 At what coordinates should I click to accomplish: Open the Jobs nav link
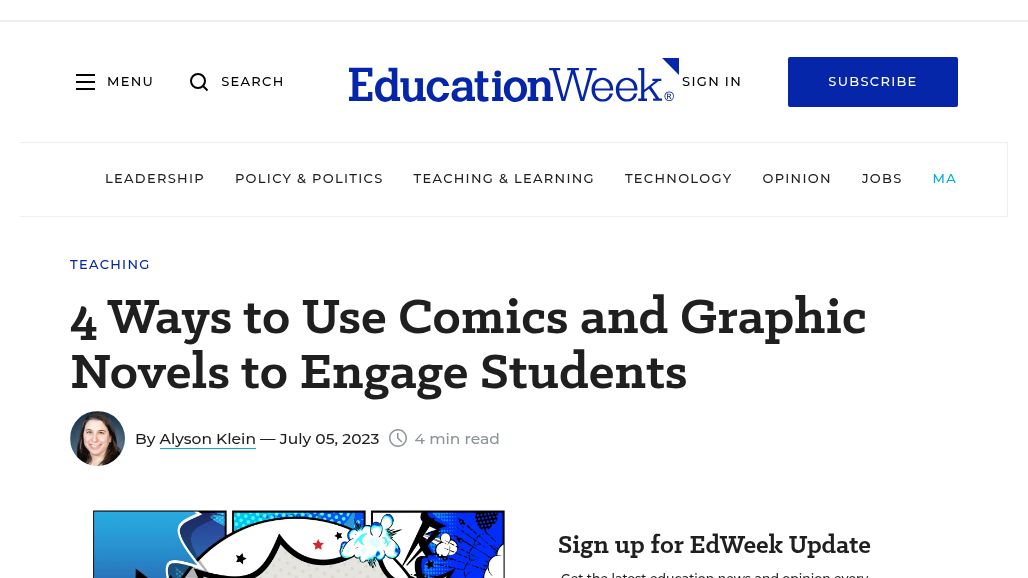pos(881,179)
